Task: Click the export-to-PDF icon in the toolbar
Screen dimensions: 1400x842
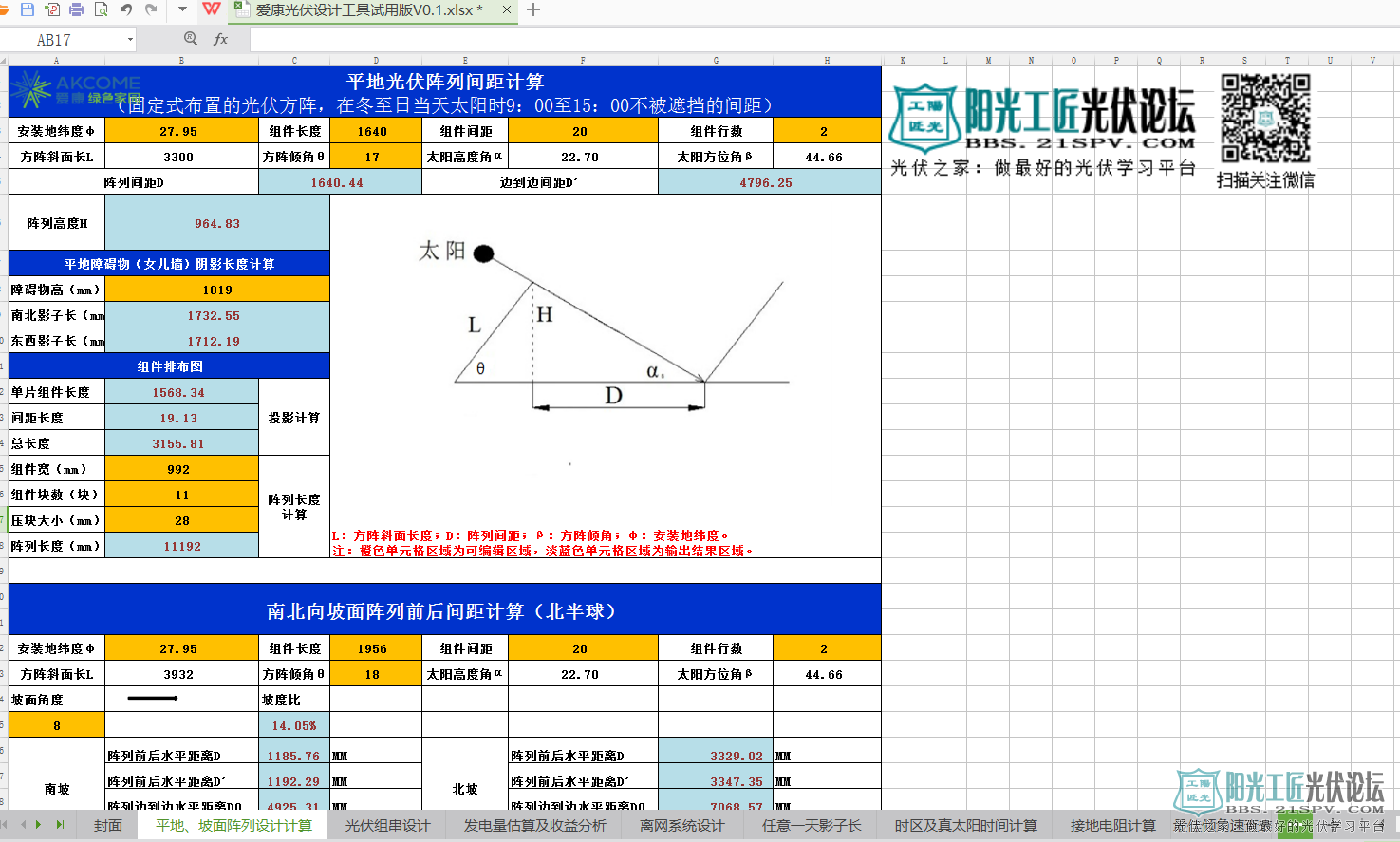Action: click(x=52, y=9)
